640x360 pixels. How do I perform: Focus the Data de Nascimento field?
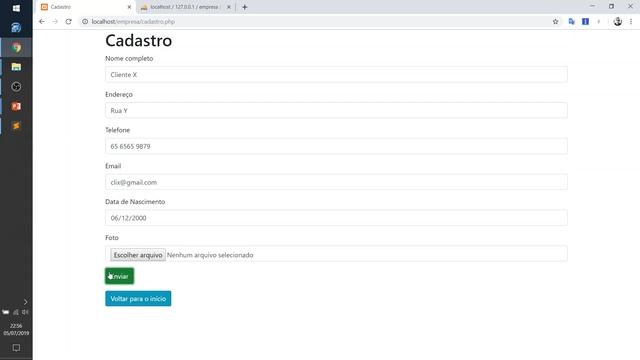[x=336, y=218]
